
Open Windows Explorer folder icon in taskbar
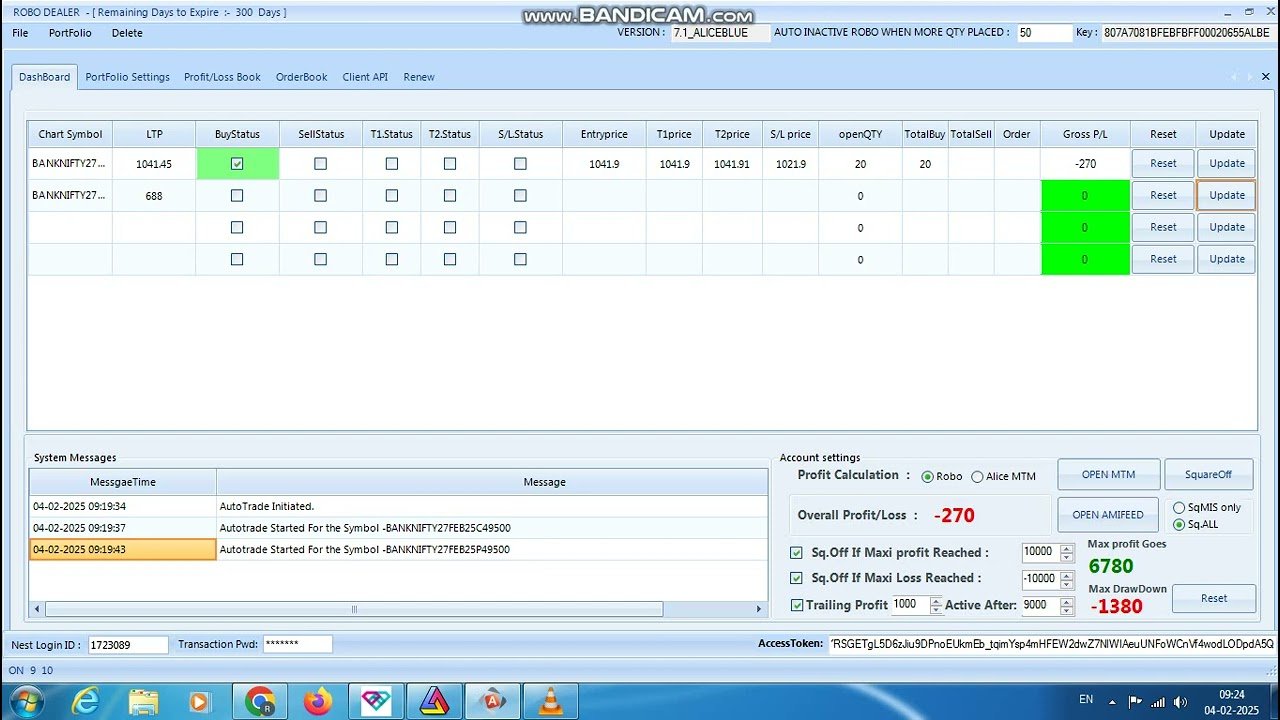[x=144, y=702]
